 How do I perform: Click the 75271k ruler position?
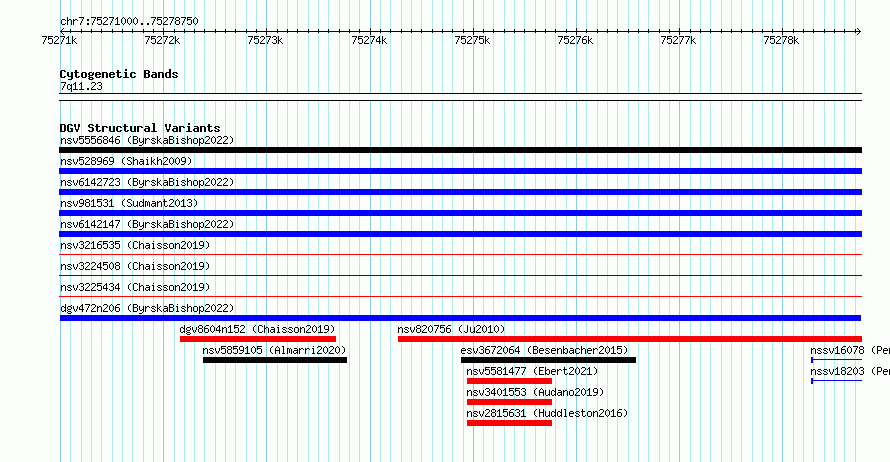pos(60,40)
